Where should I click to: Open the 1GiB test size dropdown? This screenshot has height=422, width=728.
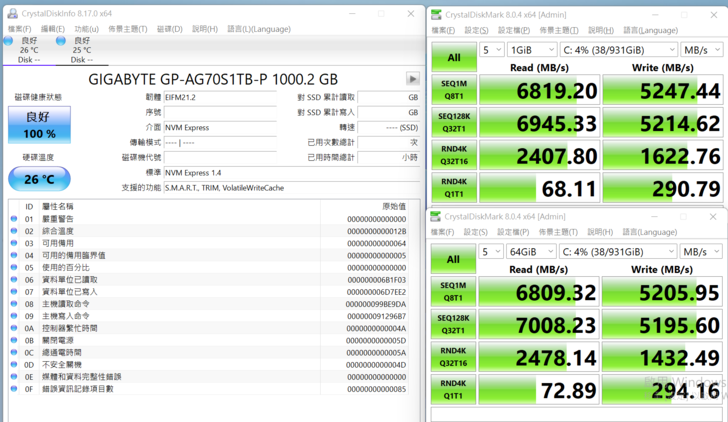click(531, 49)
